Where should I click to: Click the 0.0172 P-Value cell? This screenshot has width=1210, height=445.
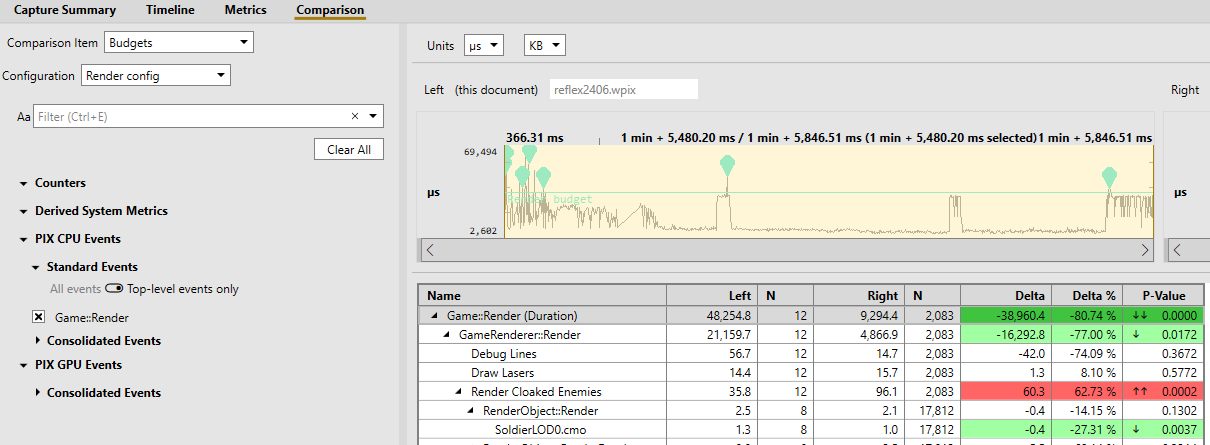(1163, 335)
